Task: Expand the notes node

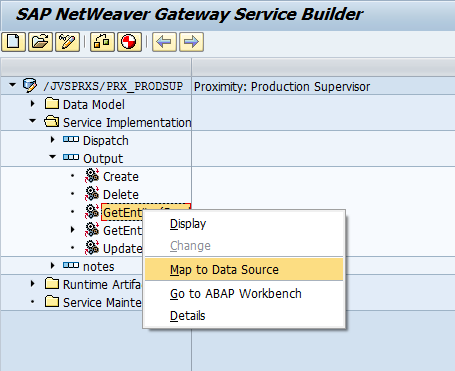Action: tap(53, 266)
